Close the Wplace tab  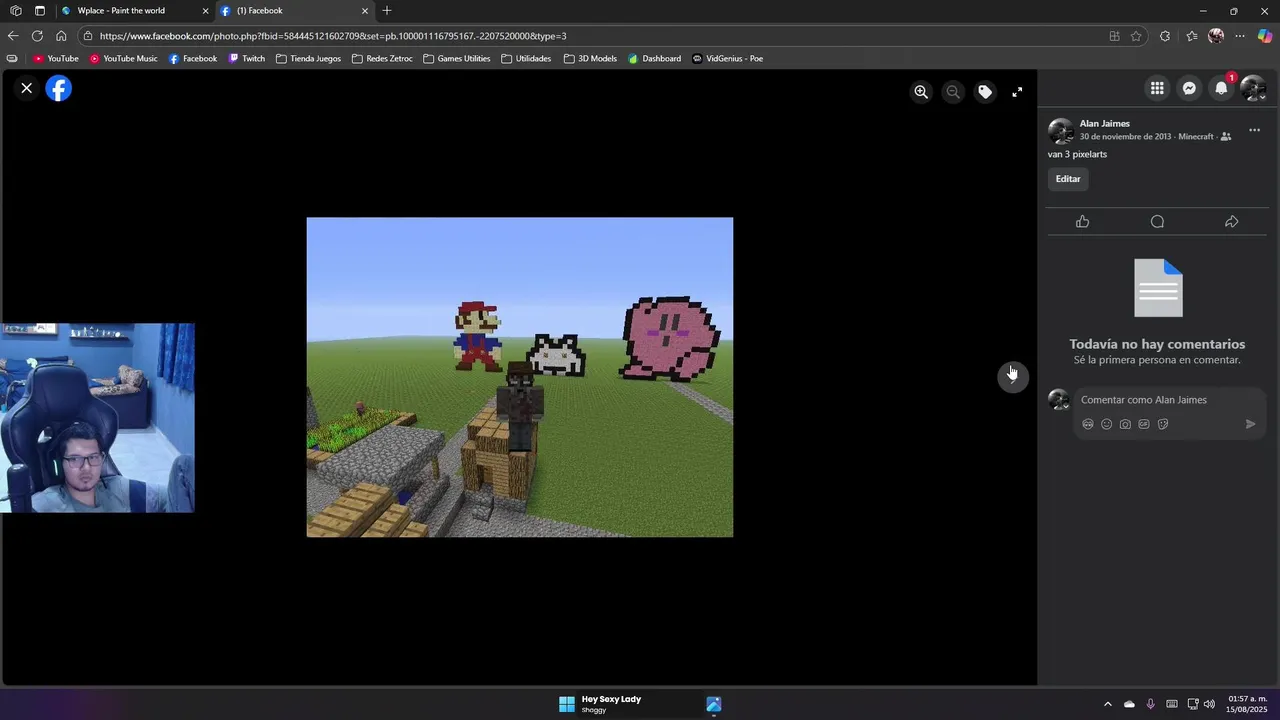[x=205, y=11]
